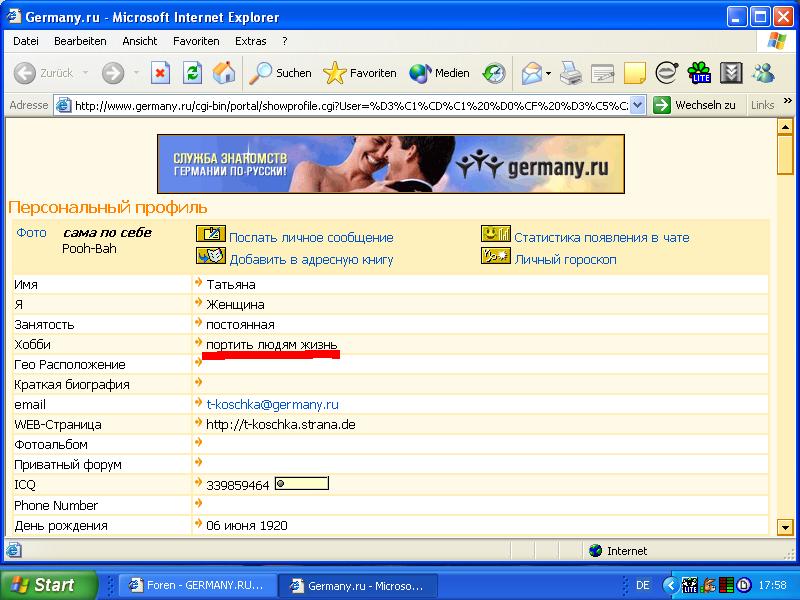
Task: Expand hidden tray icons arrow
Action: (x=671, y=585)
